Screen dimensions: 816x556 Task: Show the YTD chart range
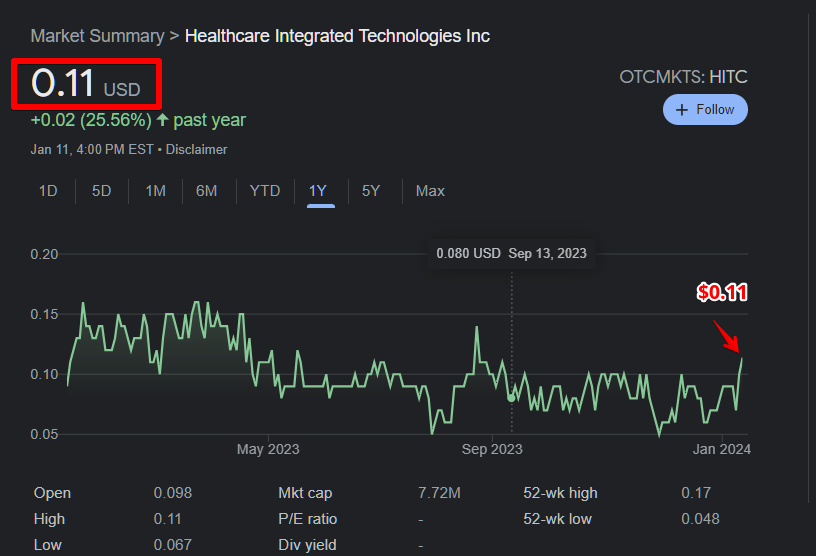tap(265, 191)
